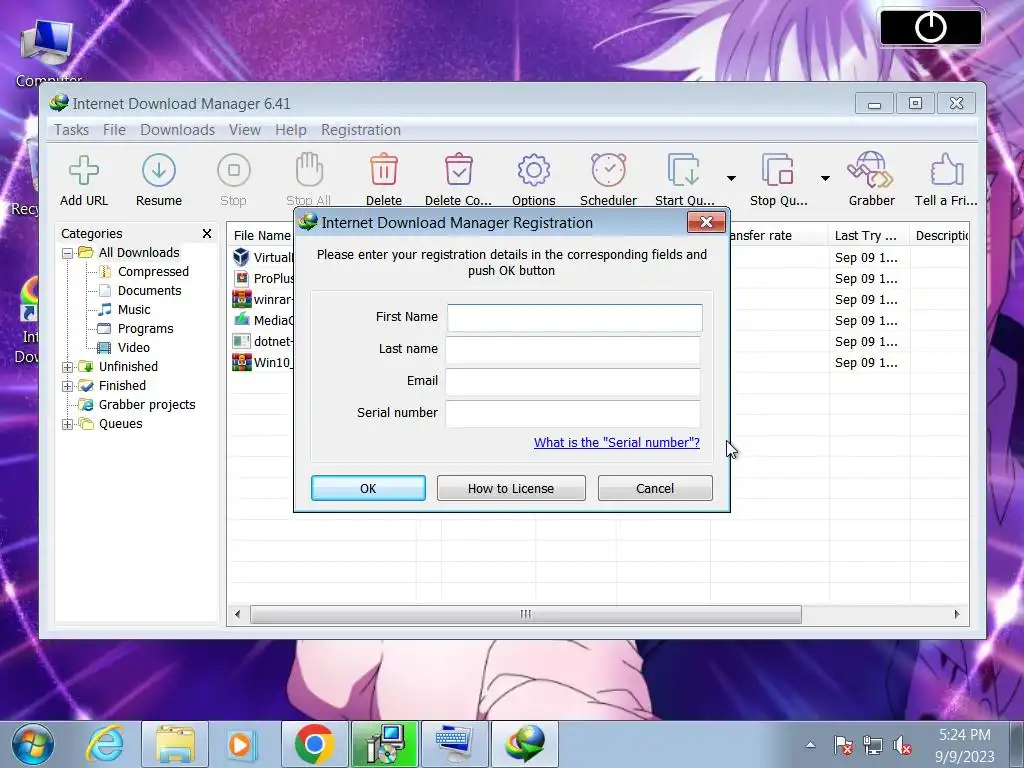Click the Start Queue icon
Image resolution: width=1024 pixels, height=768 pixels.
click(x=684, y=170)
